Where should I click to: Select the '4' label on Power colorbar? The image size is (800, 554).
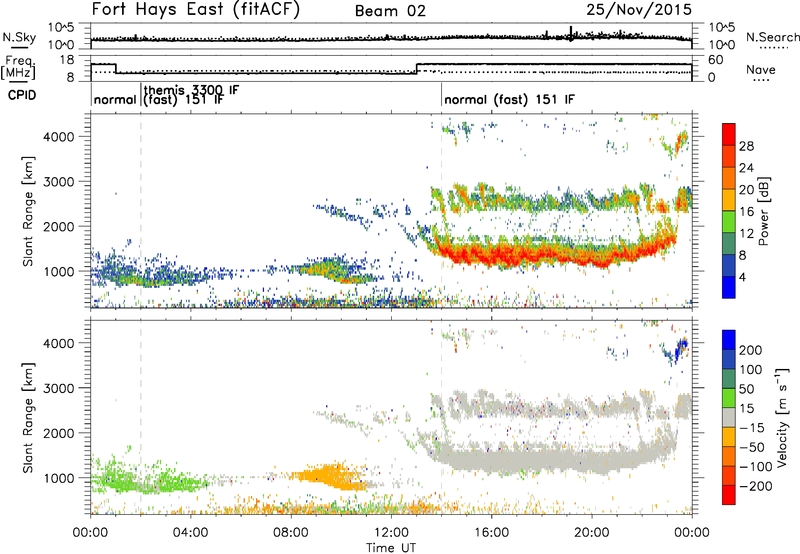(x=743, y=277)
